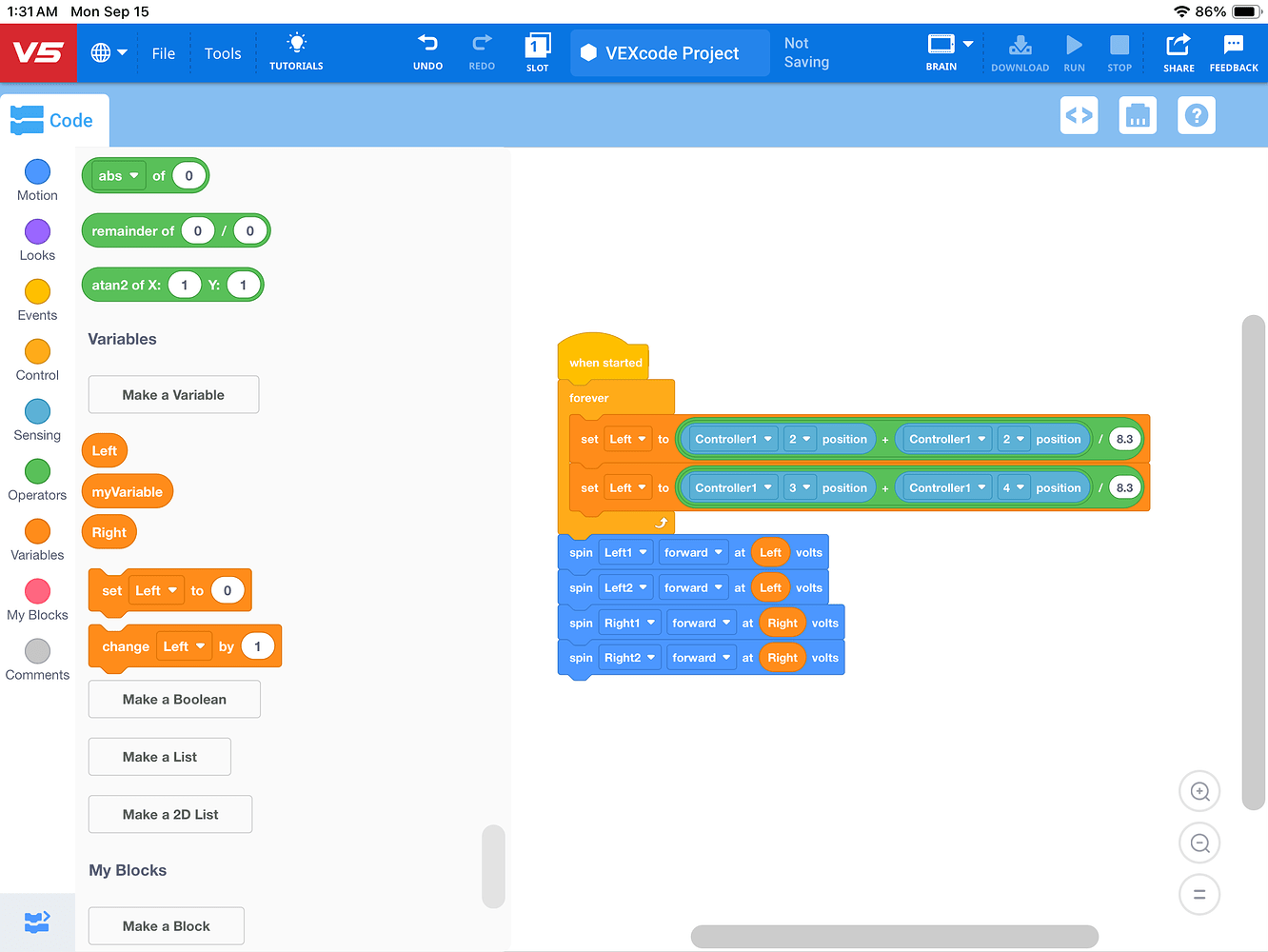Open the Tutorials panel

tap(296, 52)
